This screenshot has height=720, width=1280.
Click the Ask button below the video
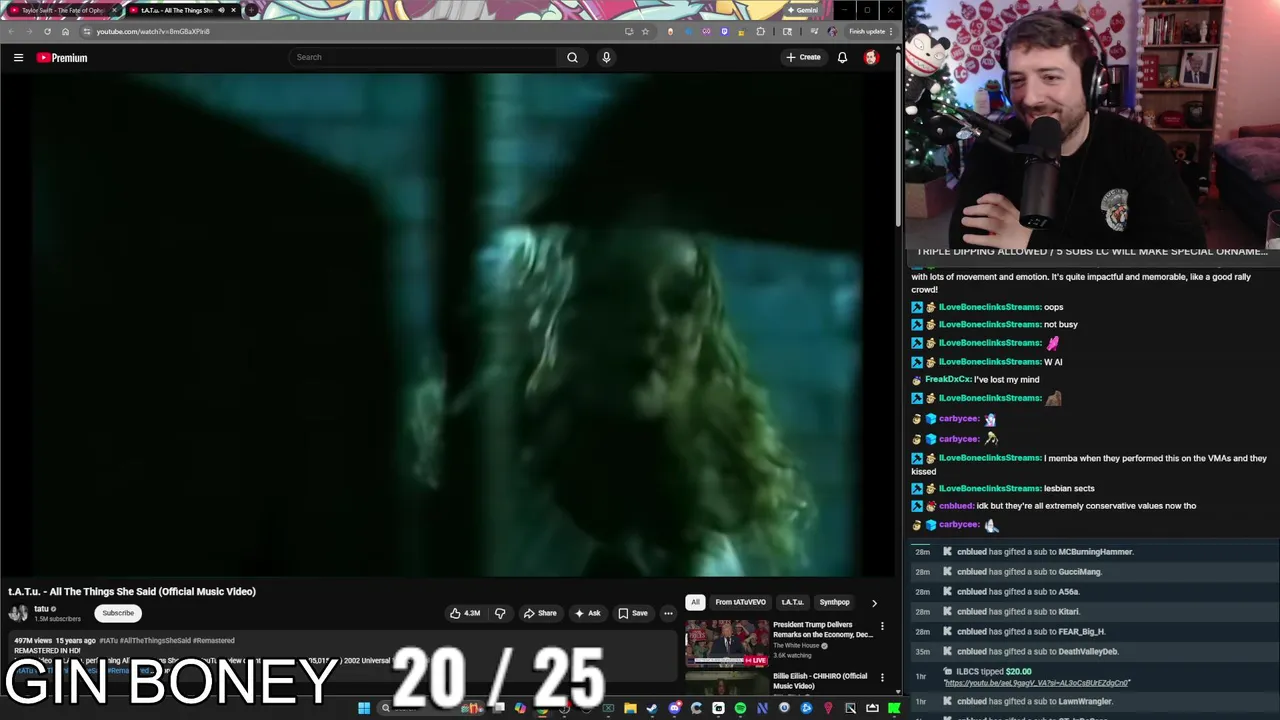(587, 613)
